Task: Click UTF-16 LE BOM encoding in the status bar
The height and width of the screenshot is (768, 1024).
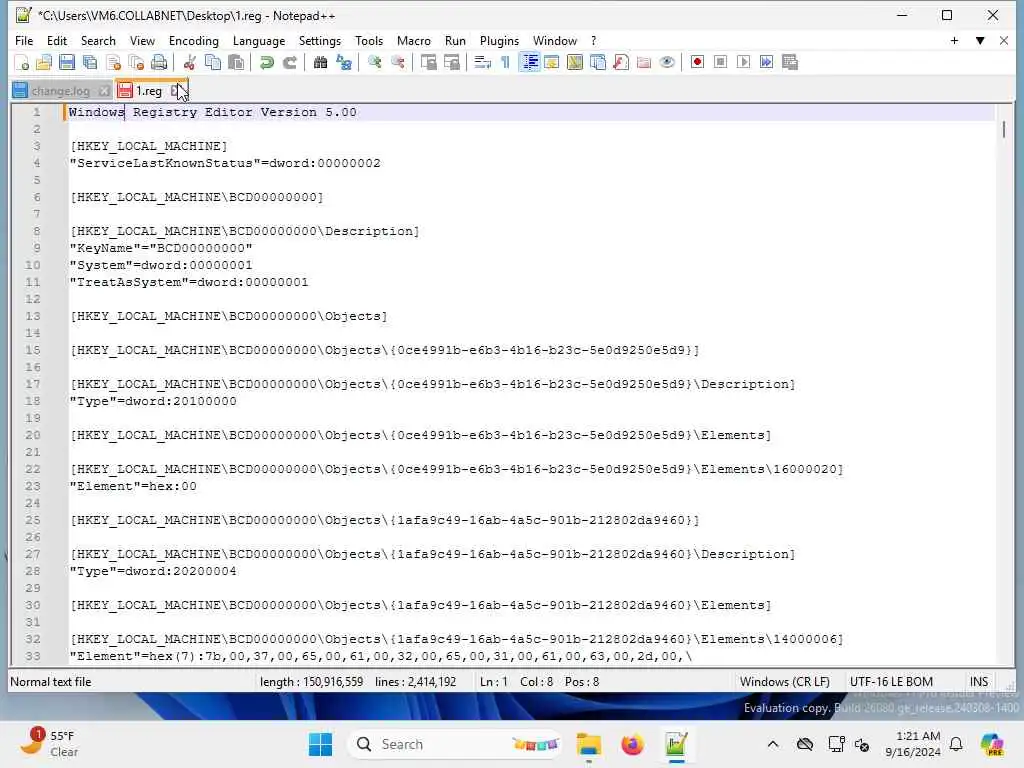Action: point(891,682)
